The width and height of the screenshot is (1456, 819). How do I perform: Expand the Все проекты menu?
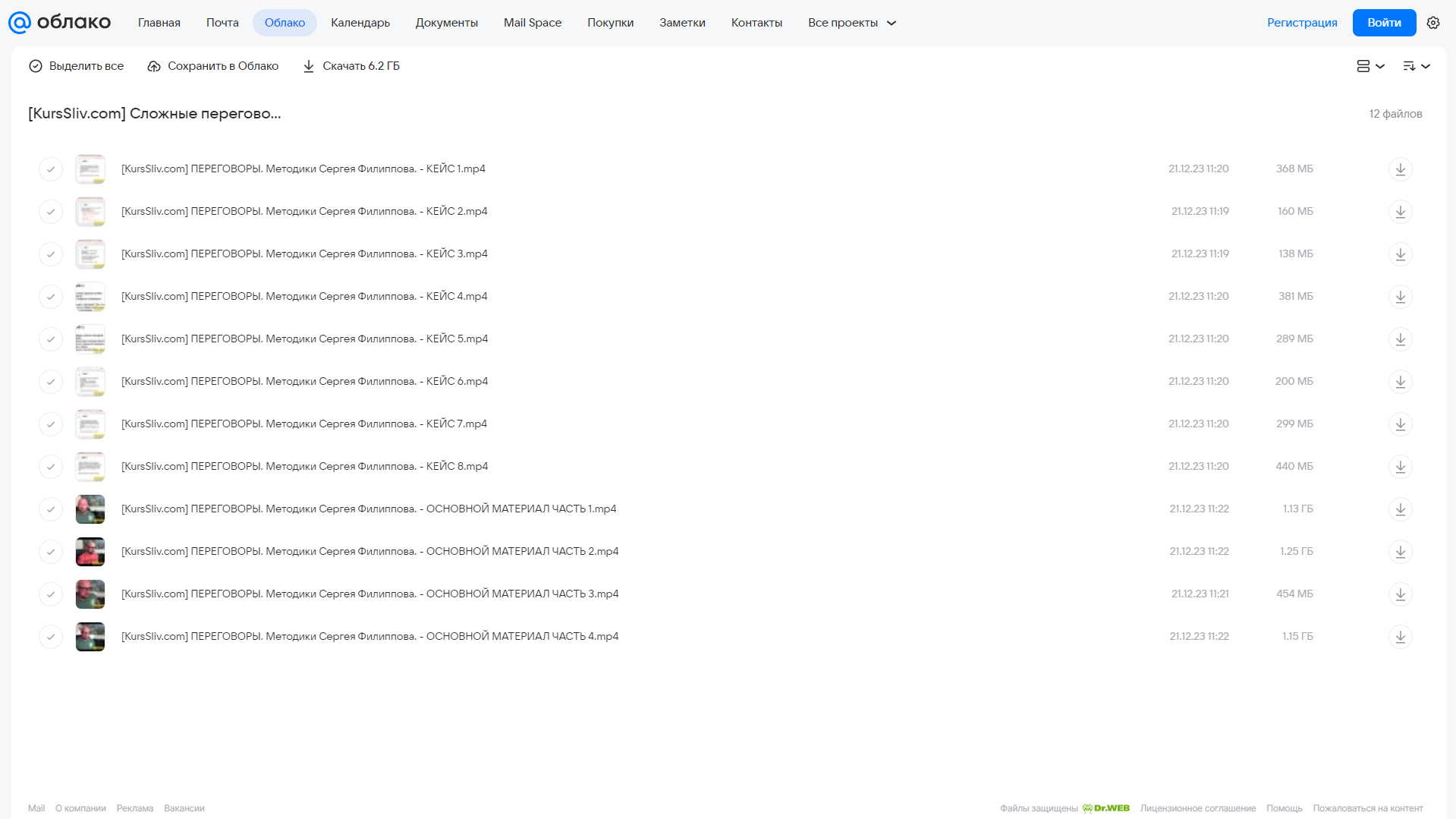pyautogui.click(x=851, y=23)
